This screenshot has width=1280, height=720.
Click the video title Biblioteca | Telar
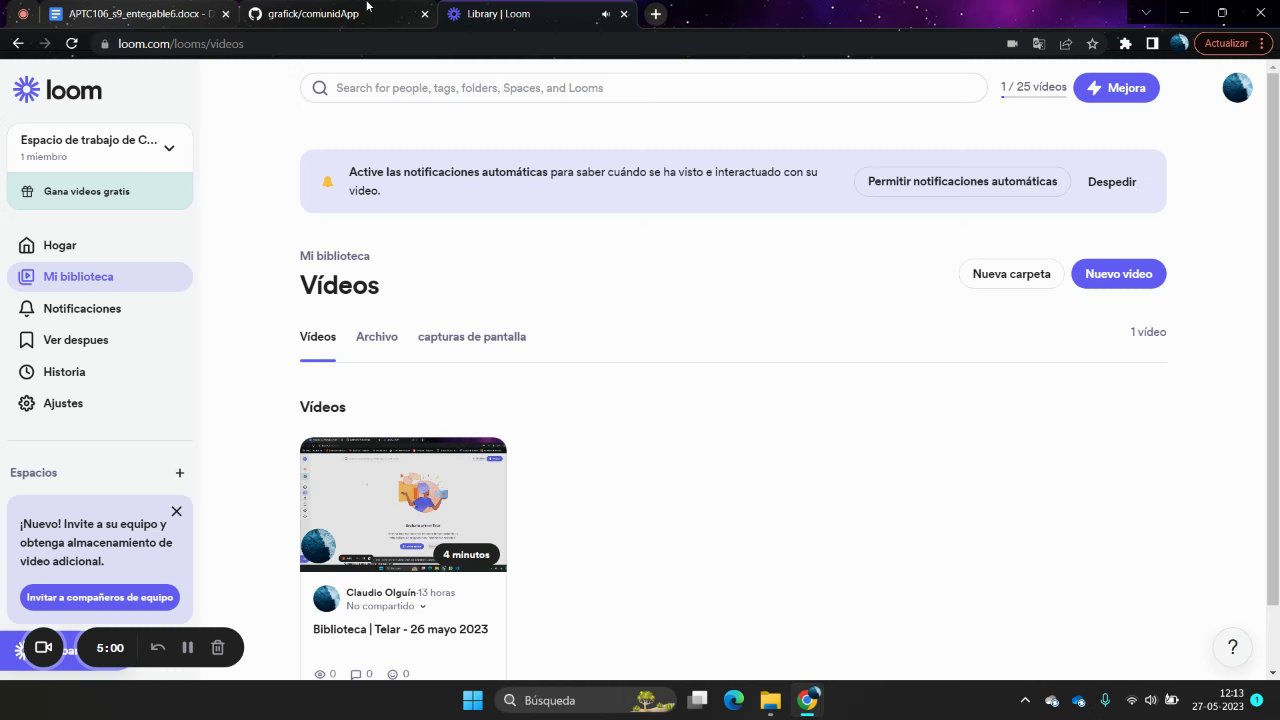(x=400, y=629)
